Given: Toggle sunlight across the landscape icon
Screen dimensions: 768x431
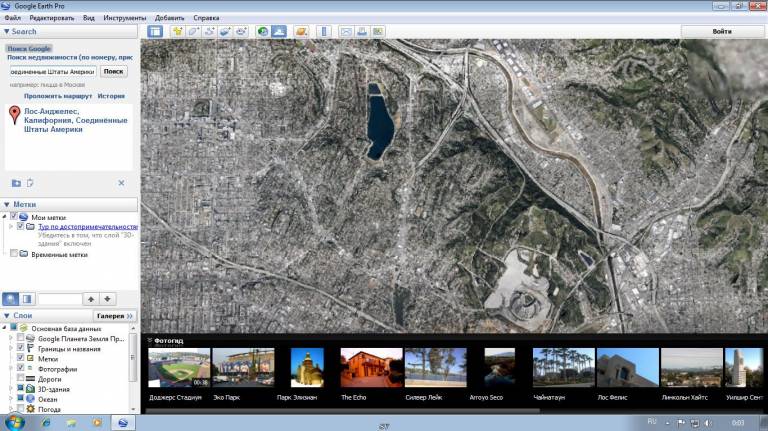Looking at the screenshot, I should pyautogui.click(x=279, y=31).
